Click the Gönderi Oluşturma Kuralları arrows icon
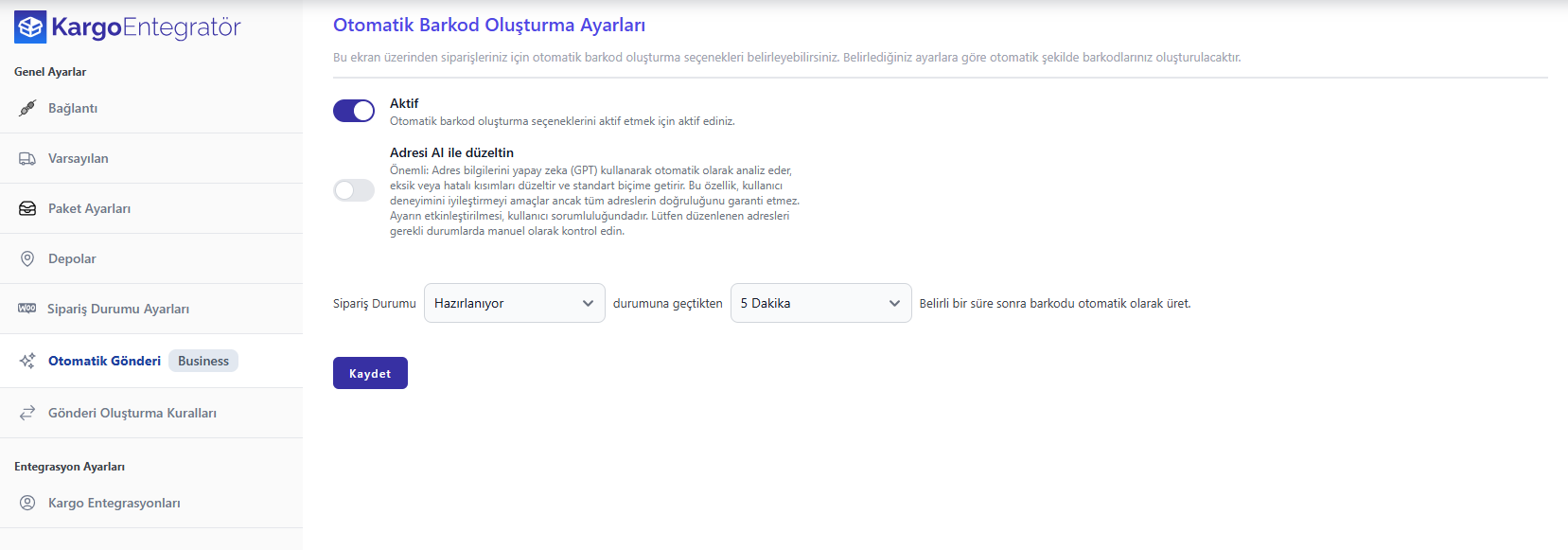Viewport: 1568px width, 550px height. 27,413
